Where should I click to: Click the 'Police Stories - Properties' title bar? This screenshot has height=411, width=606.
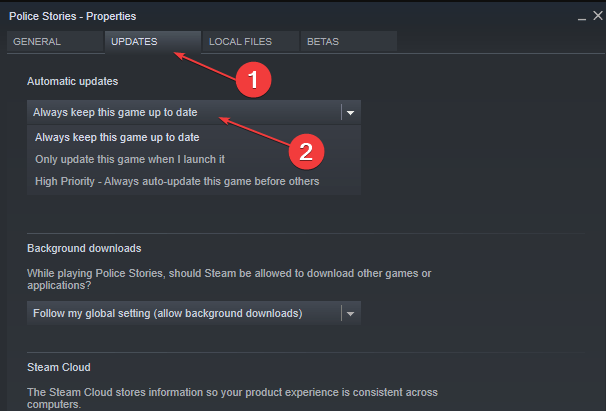(x=73, y=16)
